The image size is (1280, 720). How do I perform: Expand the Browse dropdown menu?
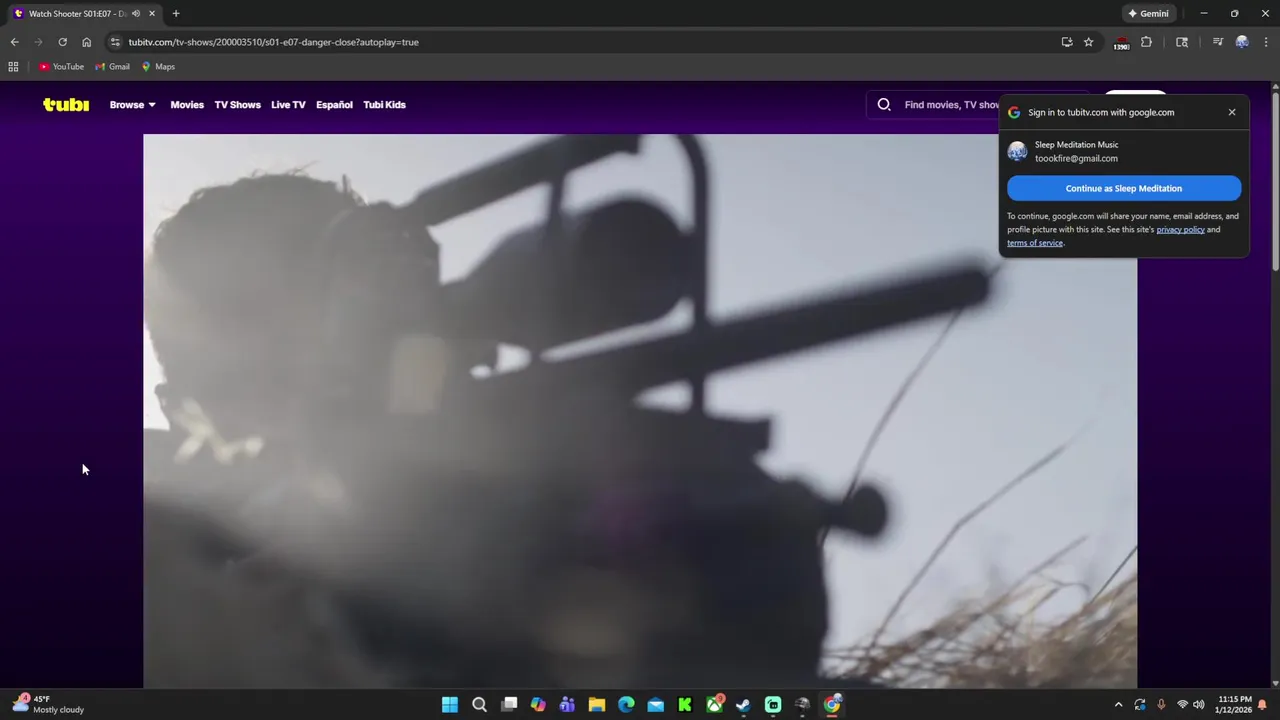tap(133, 105)
